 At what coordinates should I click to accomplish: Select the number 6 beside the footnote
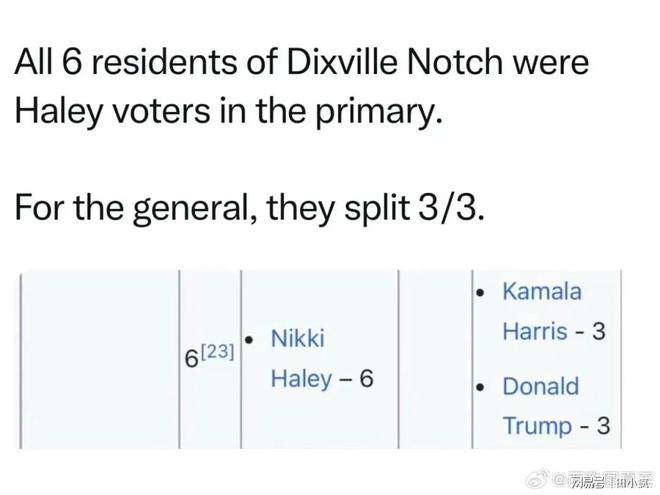[192, 359]
